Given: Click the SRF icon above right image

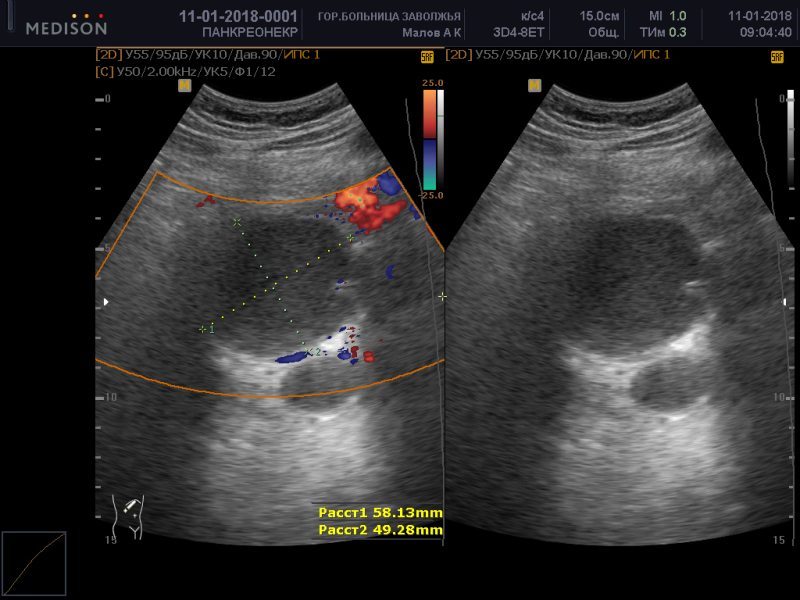Looking at the screenshot, I should coord(776,58).
